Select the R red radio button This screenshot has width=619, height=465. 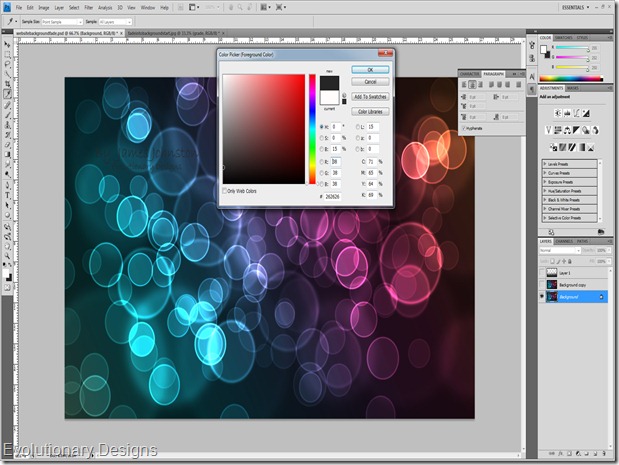click(322, 162)
